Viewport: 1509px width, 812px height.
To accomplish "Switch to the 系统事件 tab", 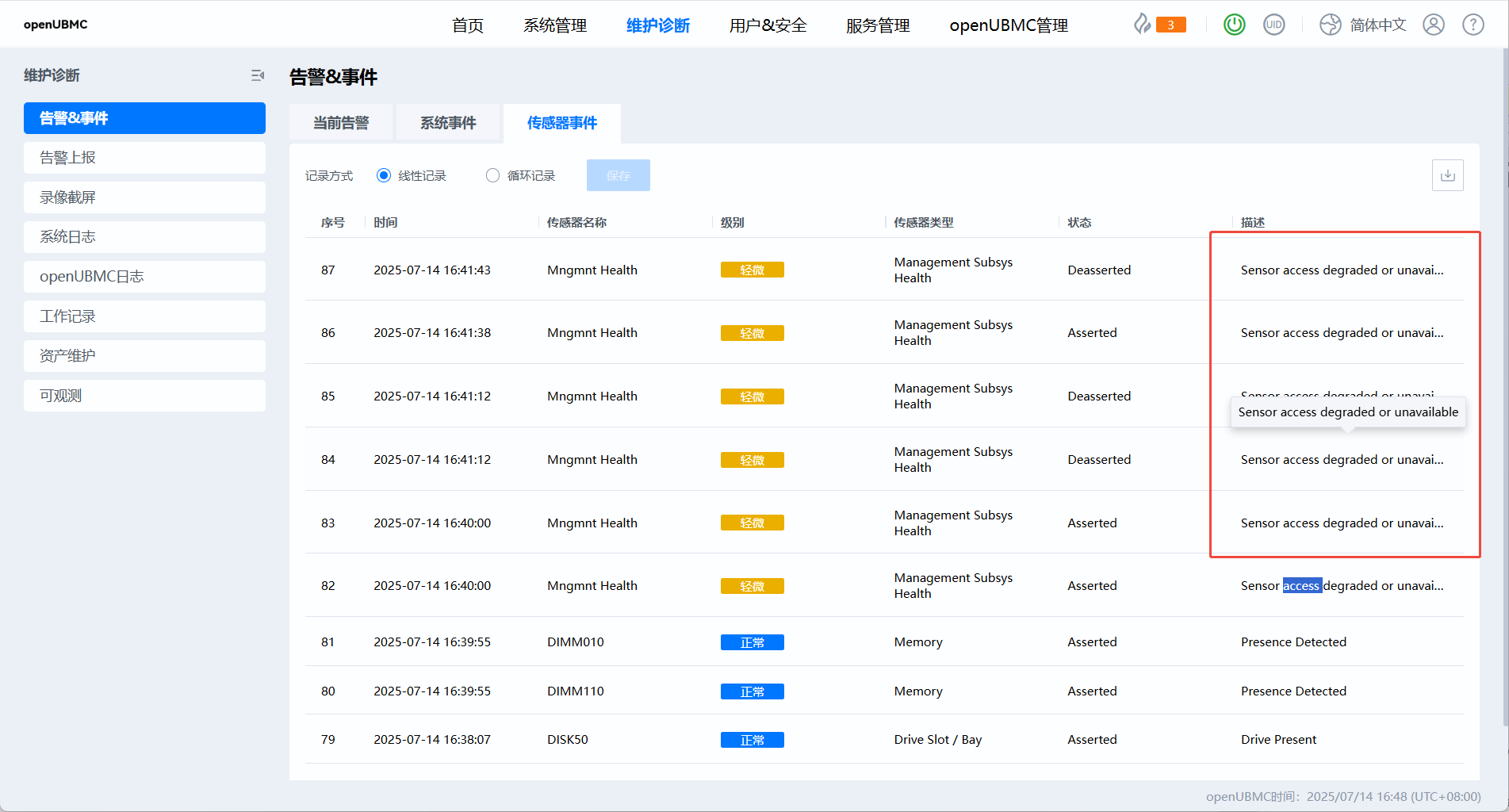I will [x=448, y=123].
